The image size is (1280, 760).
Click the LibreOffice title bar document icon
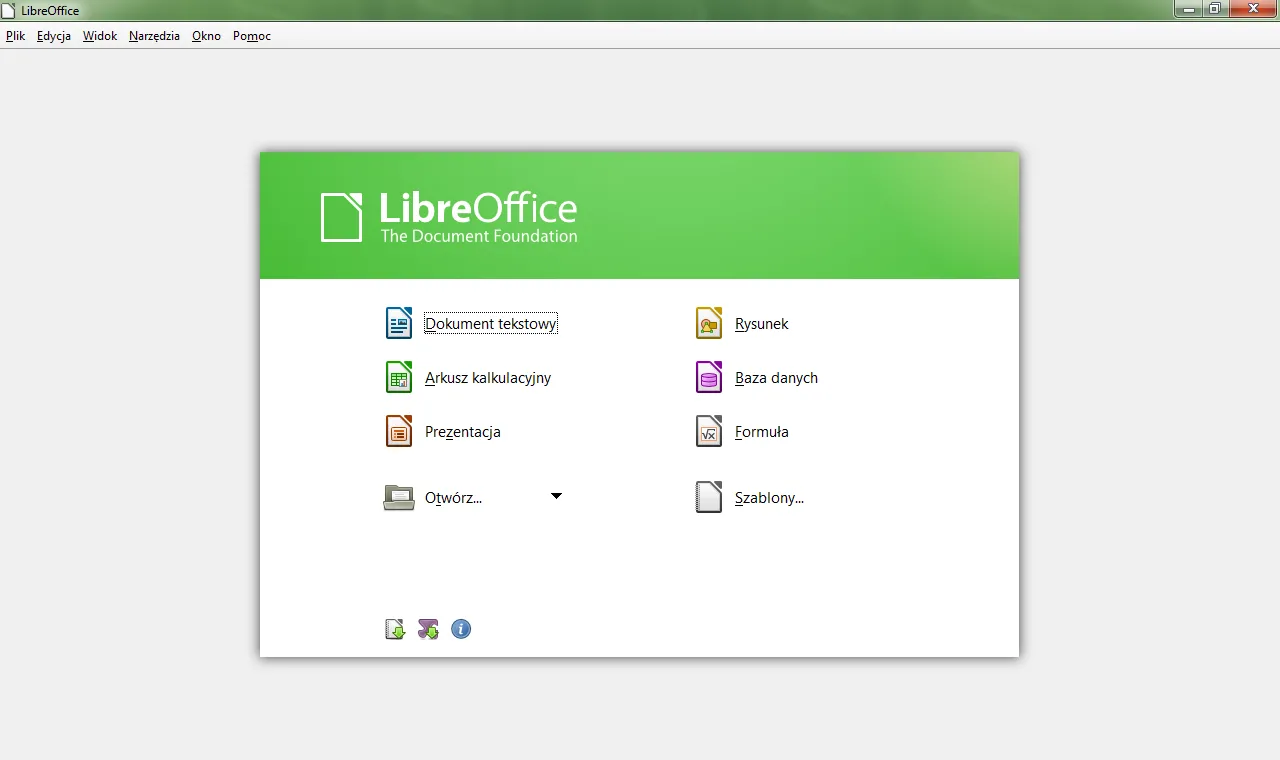(x=9, y=10)
